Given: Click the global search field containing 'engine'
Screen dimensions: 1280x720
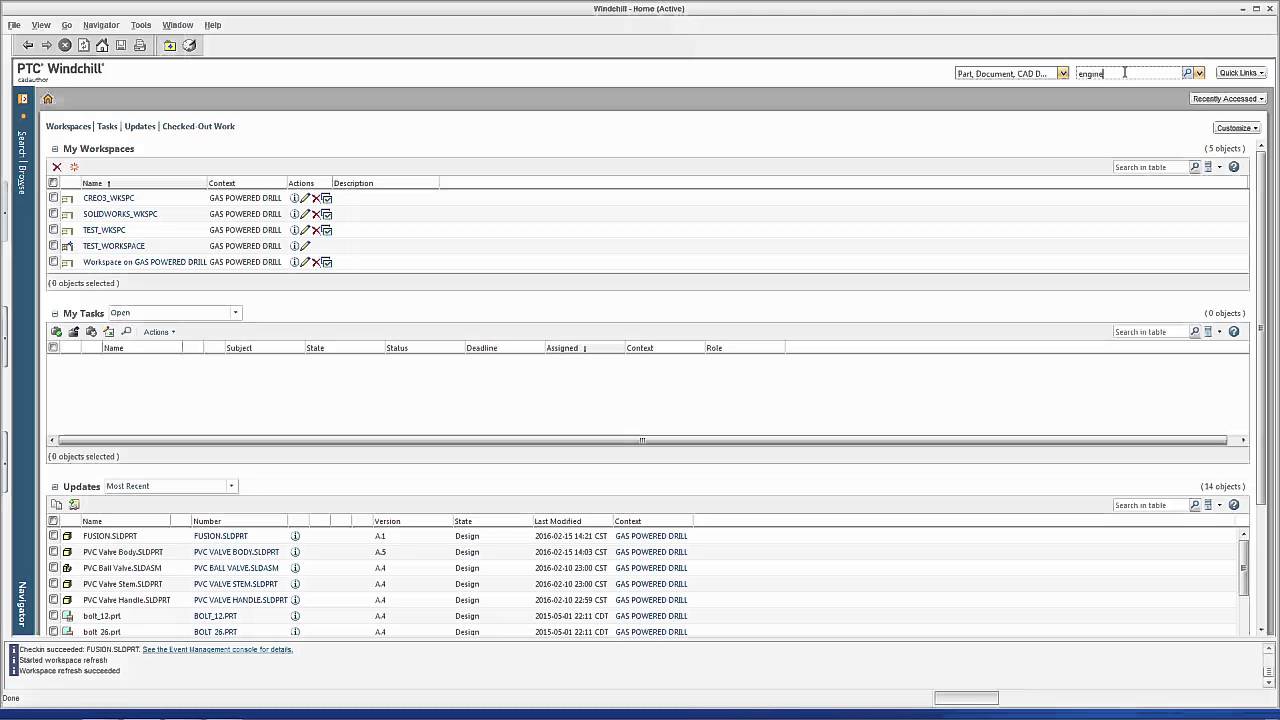Looking at the screenshot, I should pyautogui.click(x=1128, y=73).
